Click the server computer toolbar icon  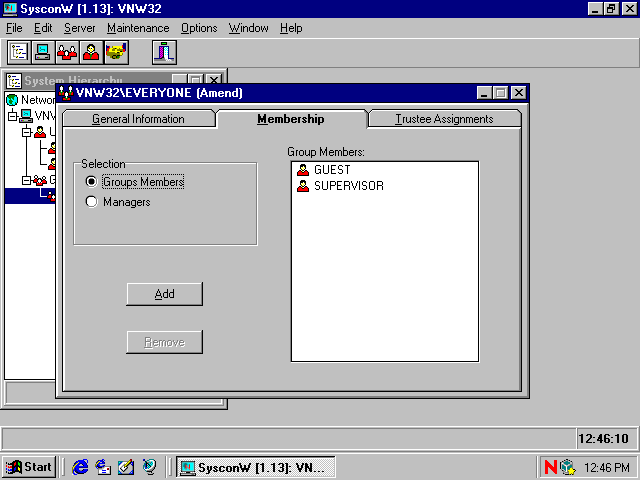point(43,52)
